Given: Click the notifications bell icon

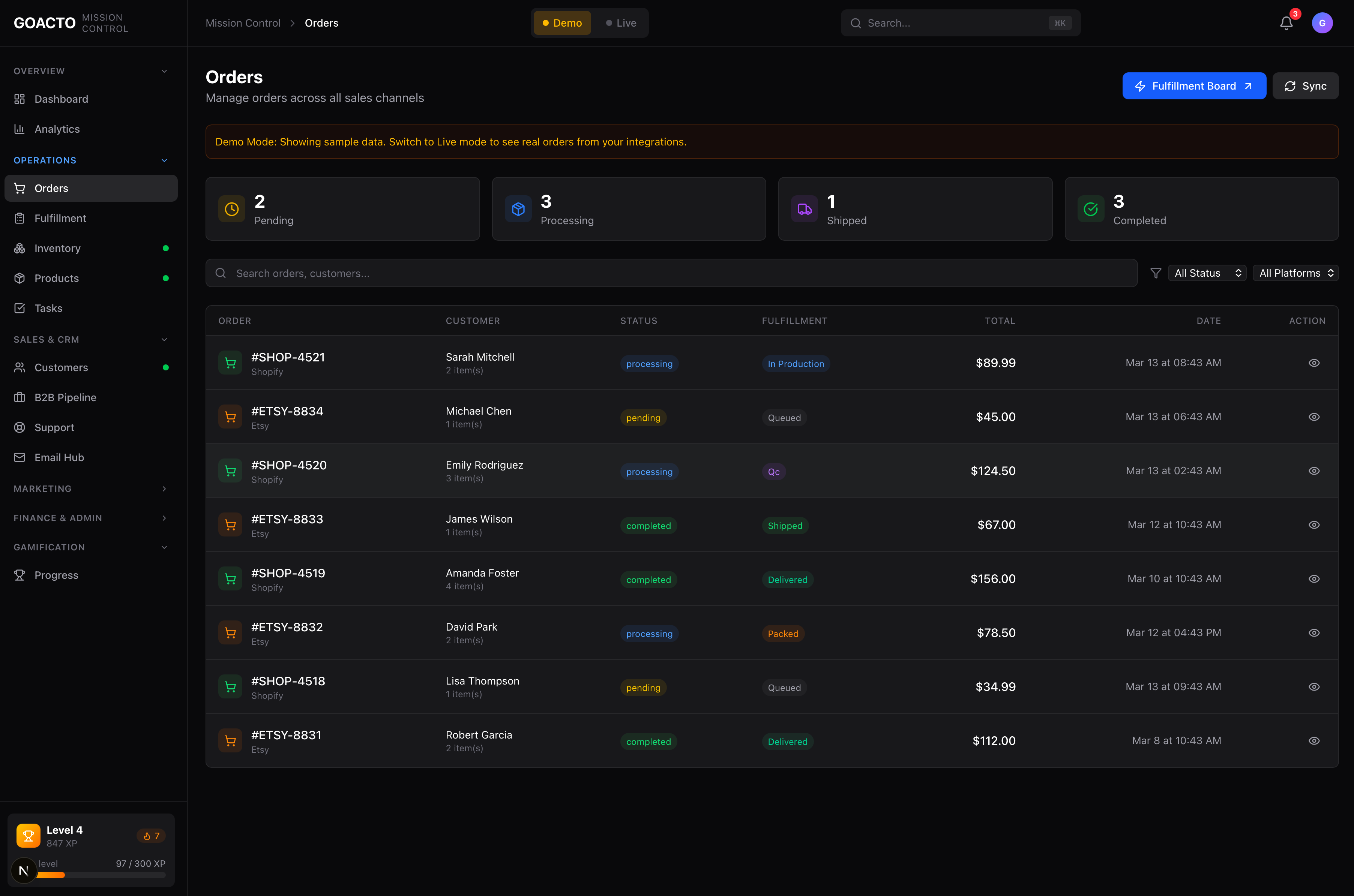Looking at the screenshot, I should tap(1286, 23).
